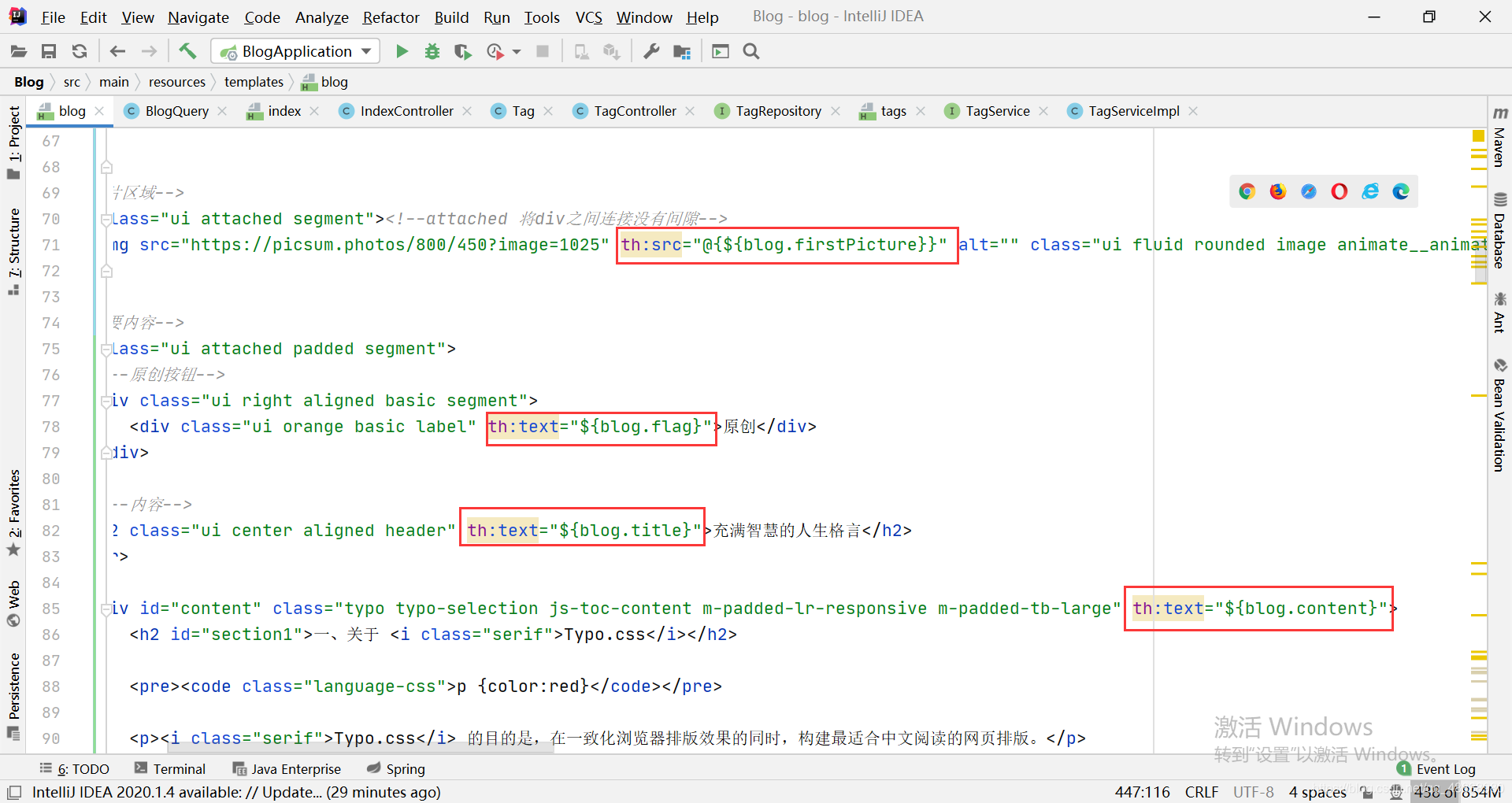Build the project with the hammer icon
The height and width of the screenshot is (803, 1512).
click(187, 52)
